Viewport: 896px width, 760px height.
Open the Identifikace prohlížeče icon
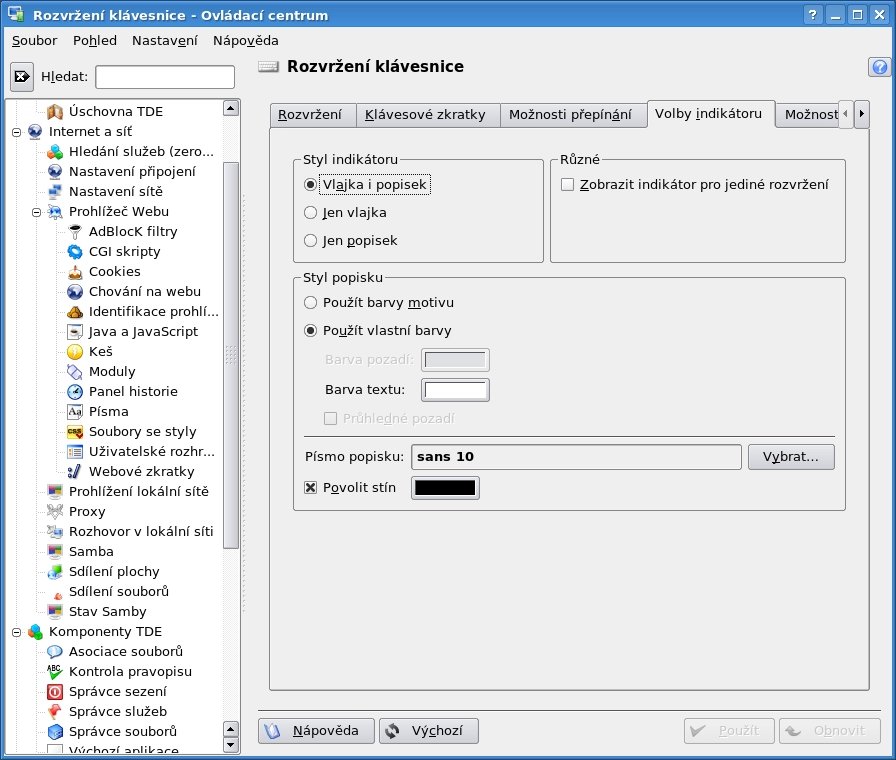point(75,311)
